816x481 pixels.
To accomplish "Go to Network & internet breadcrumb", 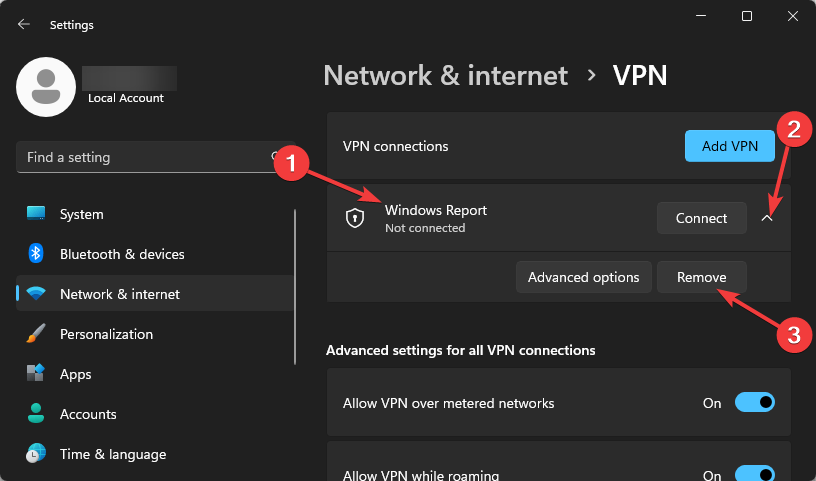I will [x=446, y=75].
